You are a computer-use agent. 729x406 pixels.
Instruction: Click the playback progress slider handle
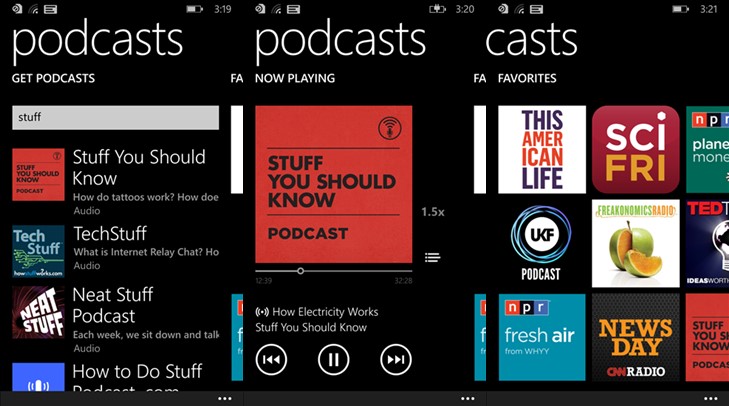(x=300, y=271)
